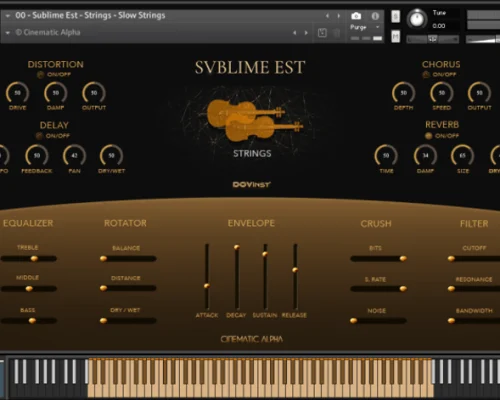This screenshot has height=400, width=500.
Task: Click Distortion DRIVE knob
Action: coord(17,93)
